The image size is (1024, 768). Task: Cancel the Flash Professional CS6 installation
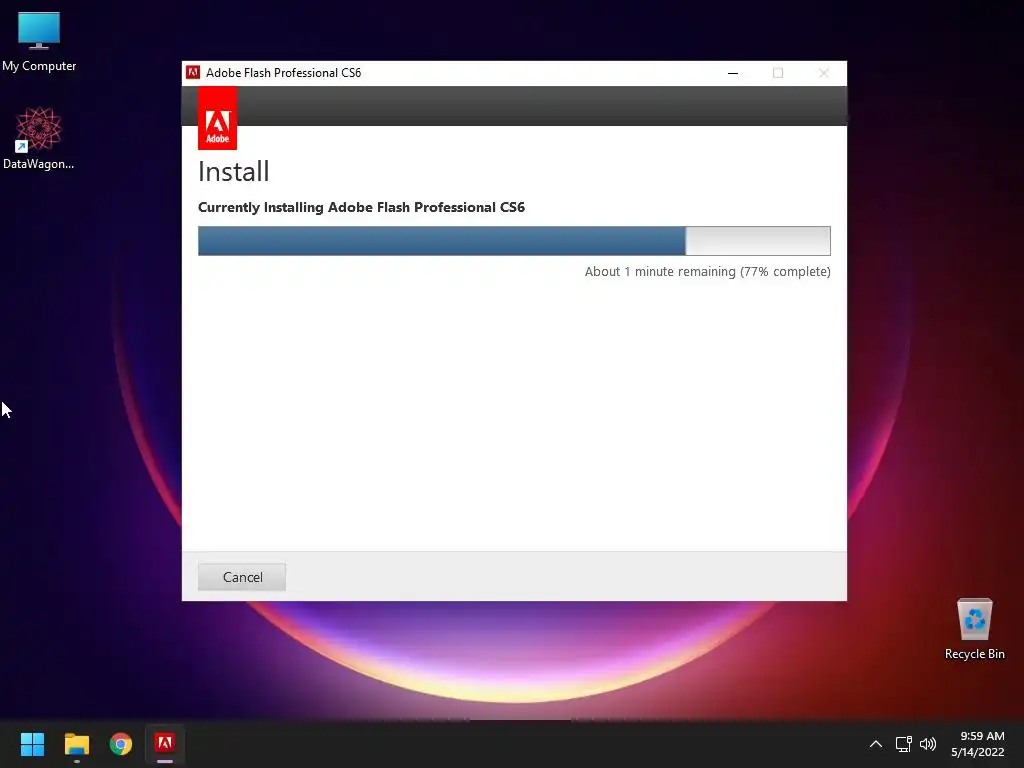tap(242, 577)
